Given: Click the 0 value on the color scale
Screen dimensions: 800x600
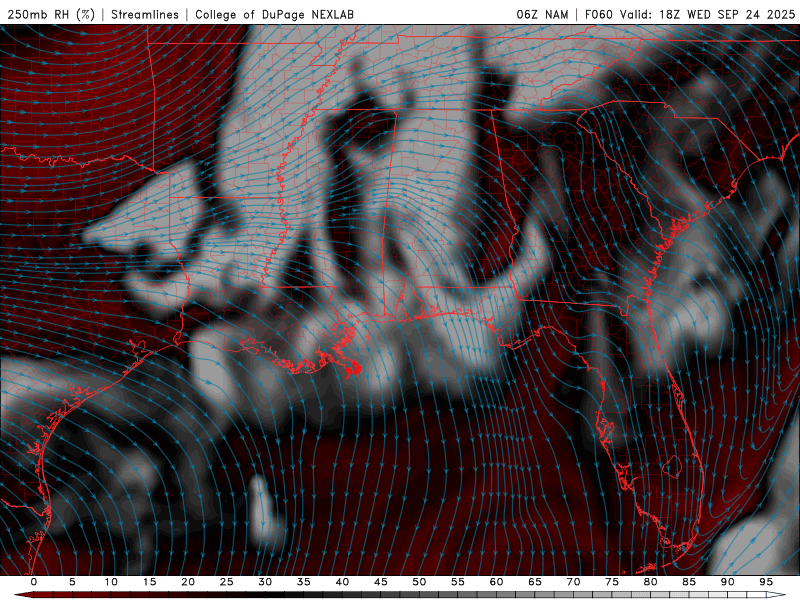Looking at the screenshot, I should point(34,582).
